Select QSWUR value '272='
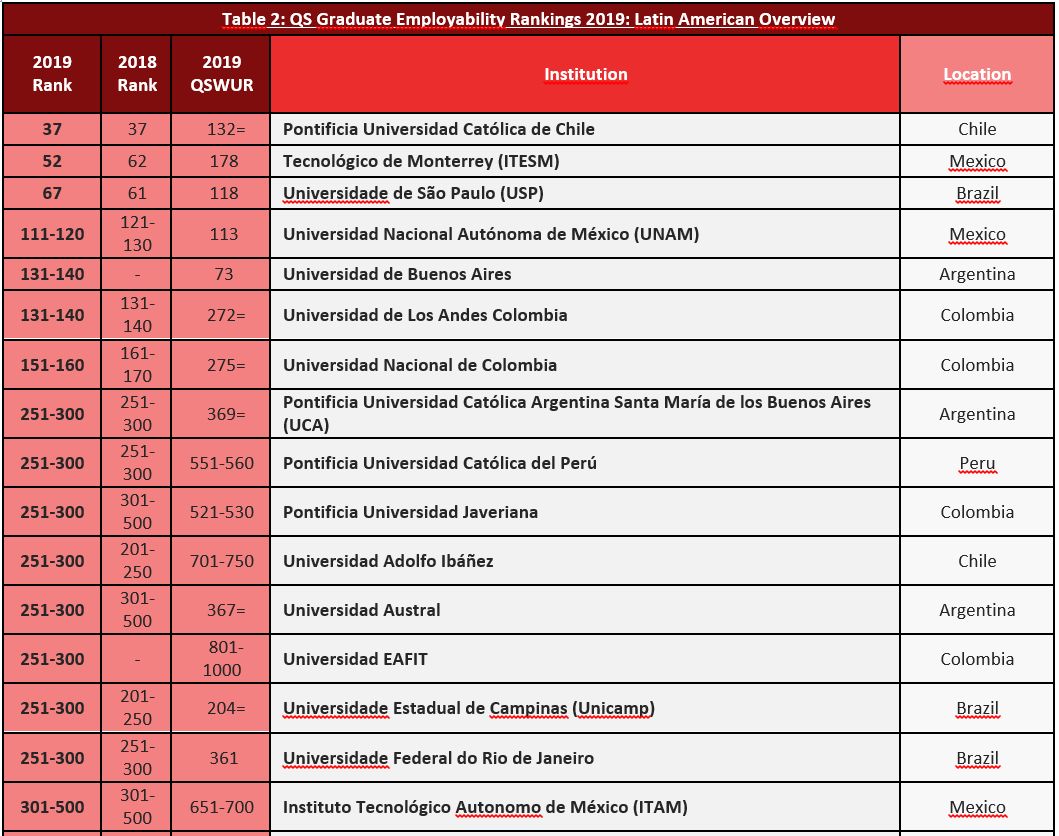Viewport: 1059px width, 836px height. pos(221,315)
